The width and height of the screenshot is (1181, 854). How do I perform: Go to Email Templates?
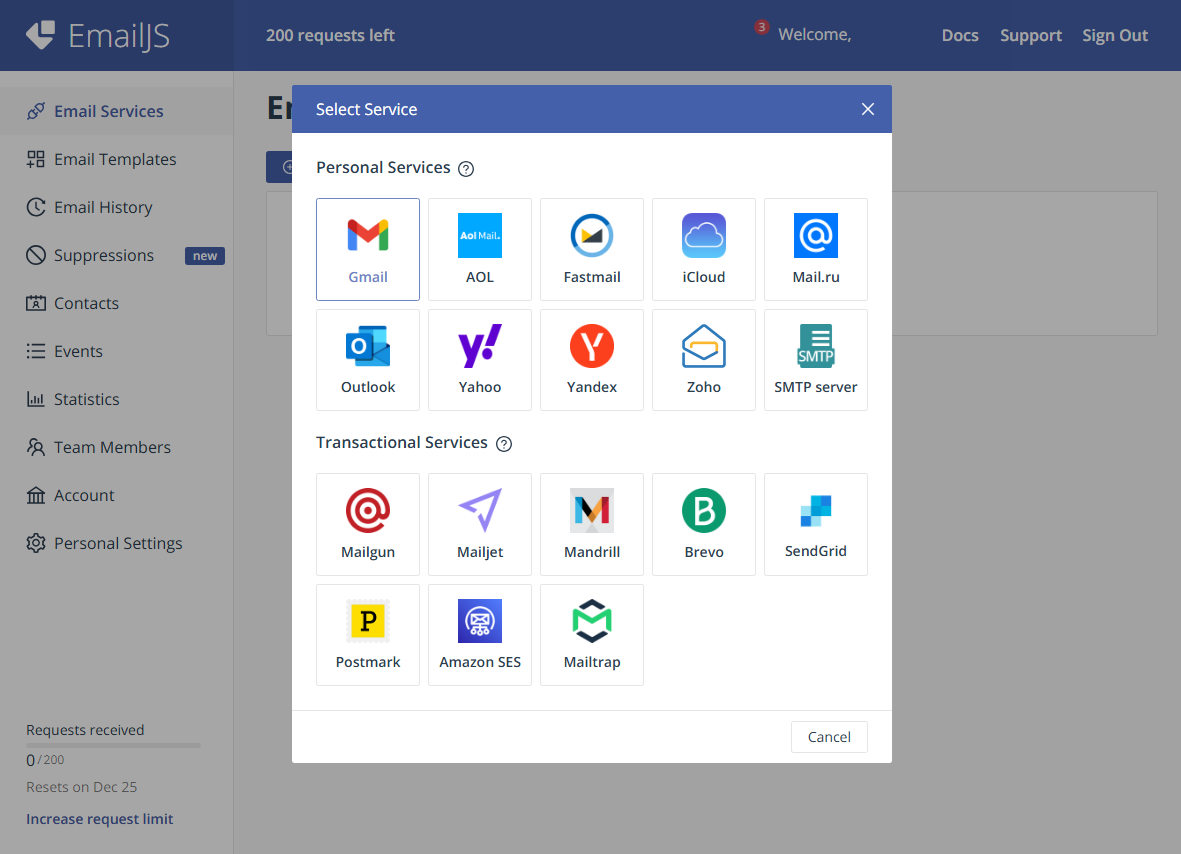(117, 160)
